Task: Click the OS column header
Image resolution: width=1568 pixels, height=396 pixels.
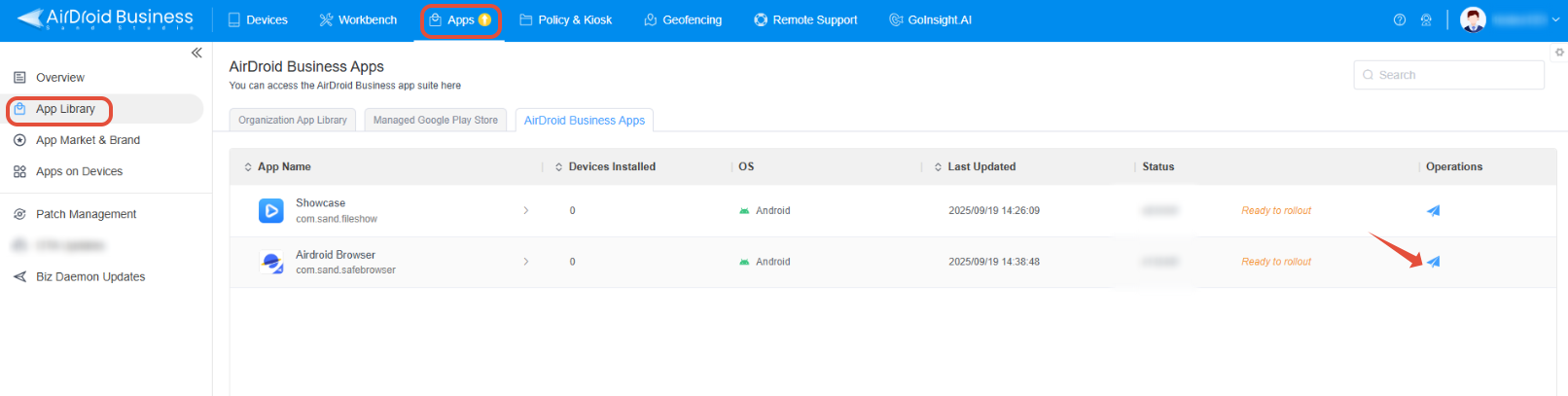Action: [746, 167]
